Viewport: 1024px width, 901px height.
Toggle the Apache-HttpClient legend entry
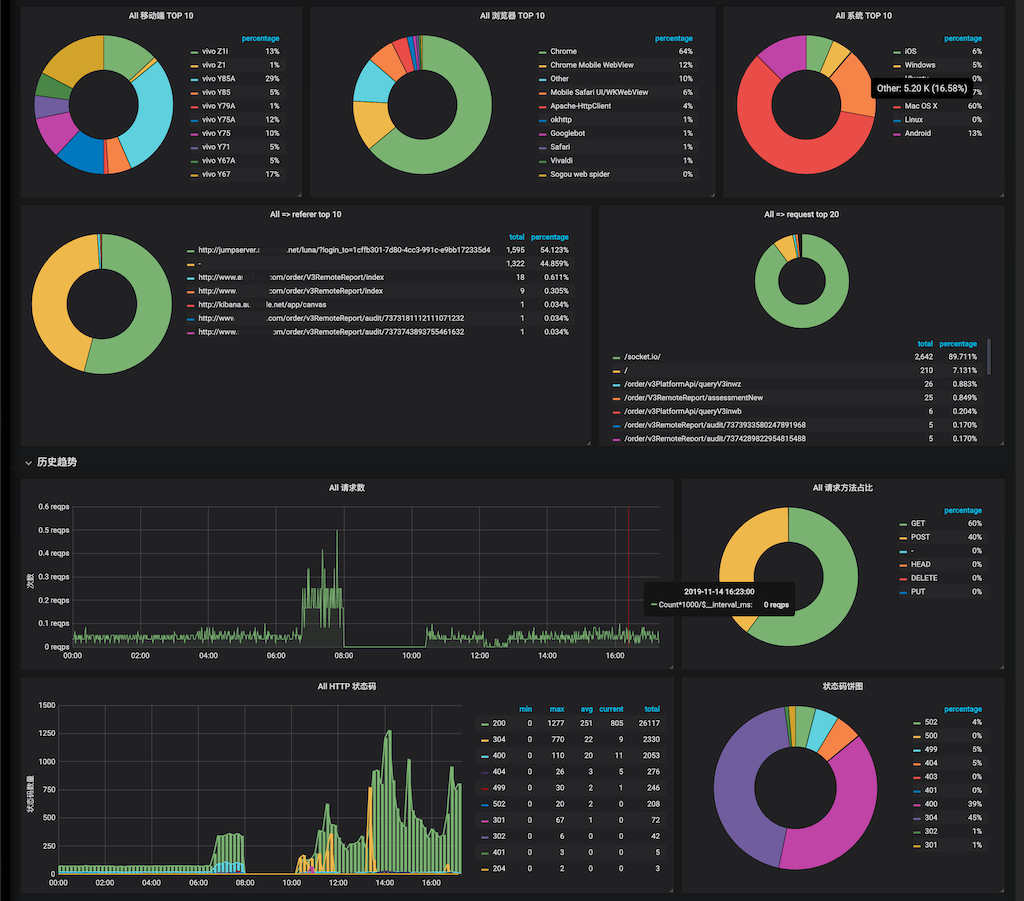pos(580,106)
